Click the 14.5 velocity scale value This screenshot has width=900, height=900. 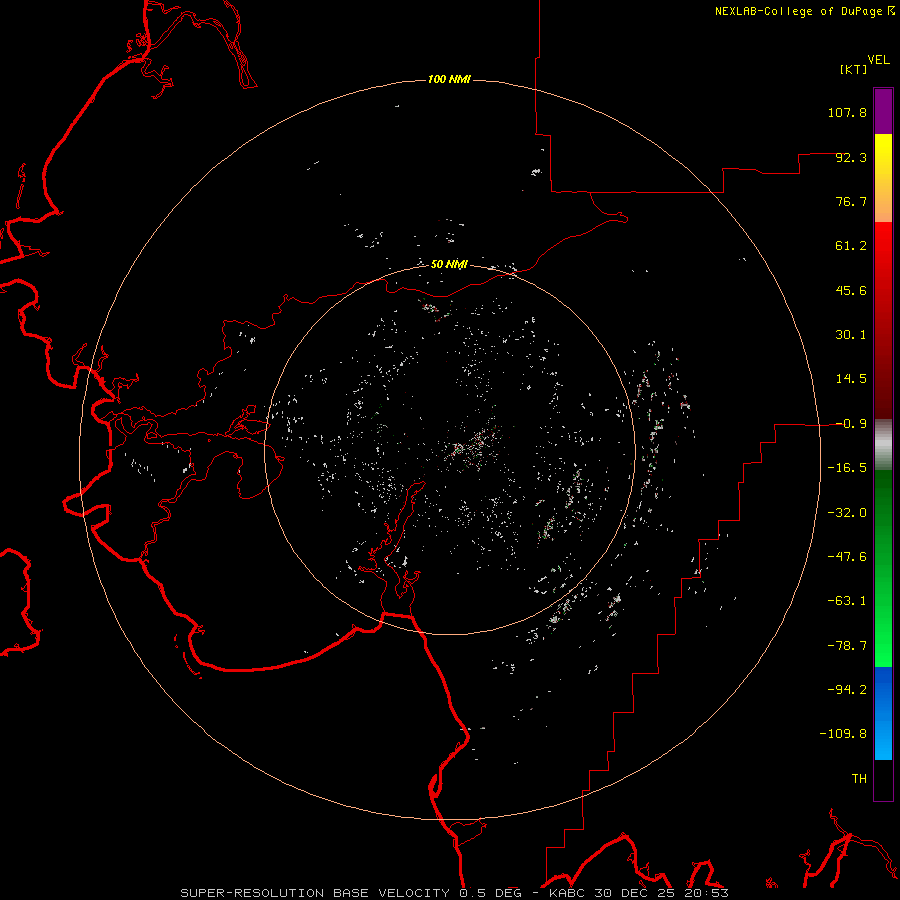pyautogui.click(x=851, y=379)
